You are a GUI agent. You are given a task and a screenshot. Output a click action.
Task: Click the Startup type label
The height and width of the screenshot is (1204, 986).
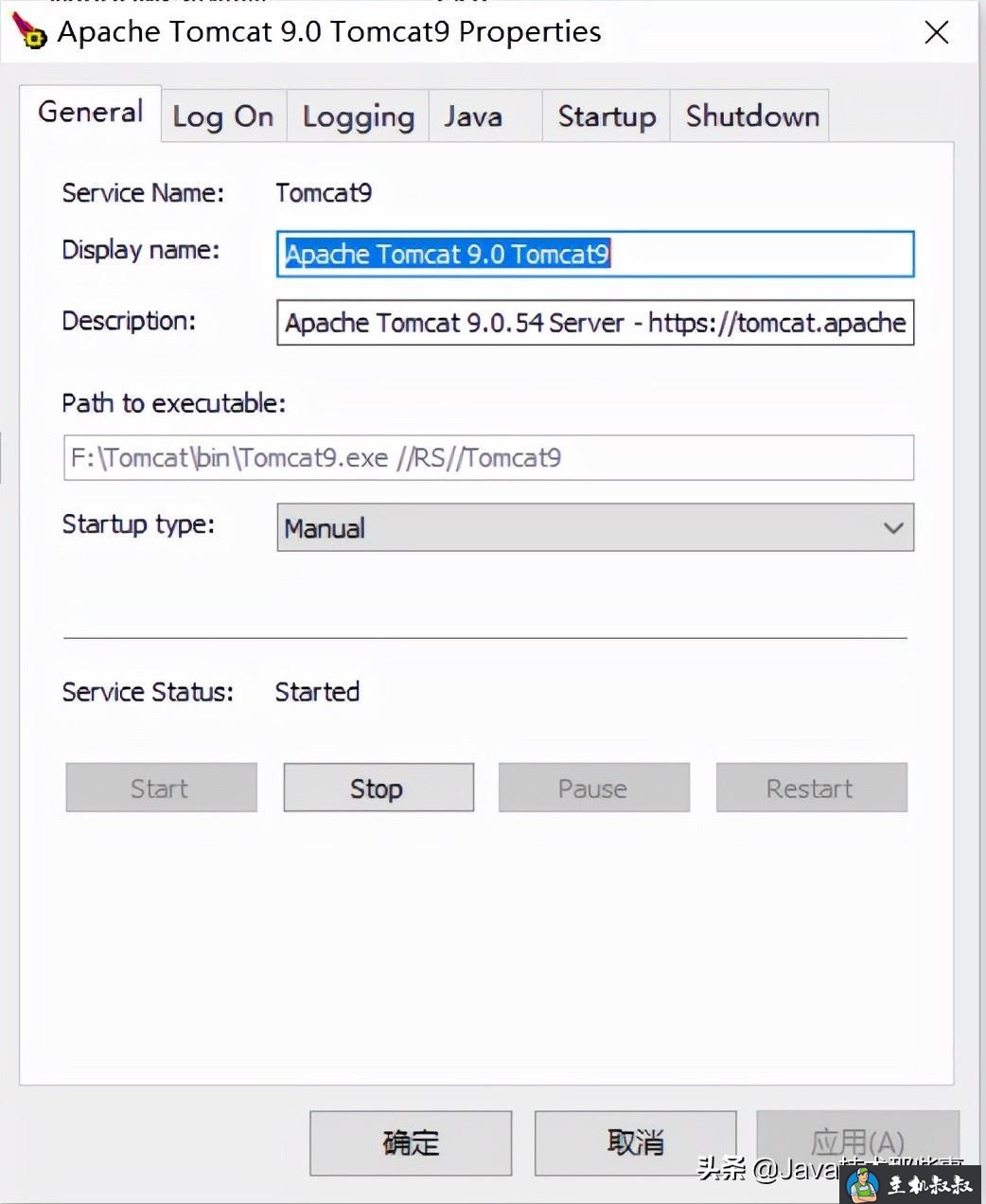click(138, 524)
